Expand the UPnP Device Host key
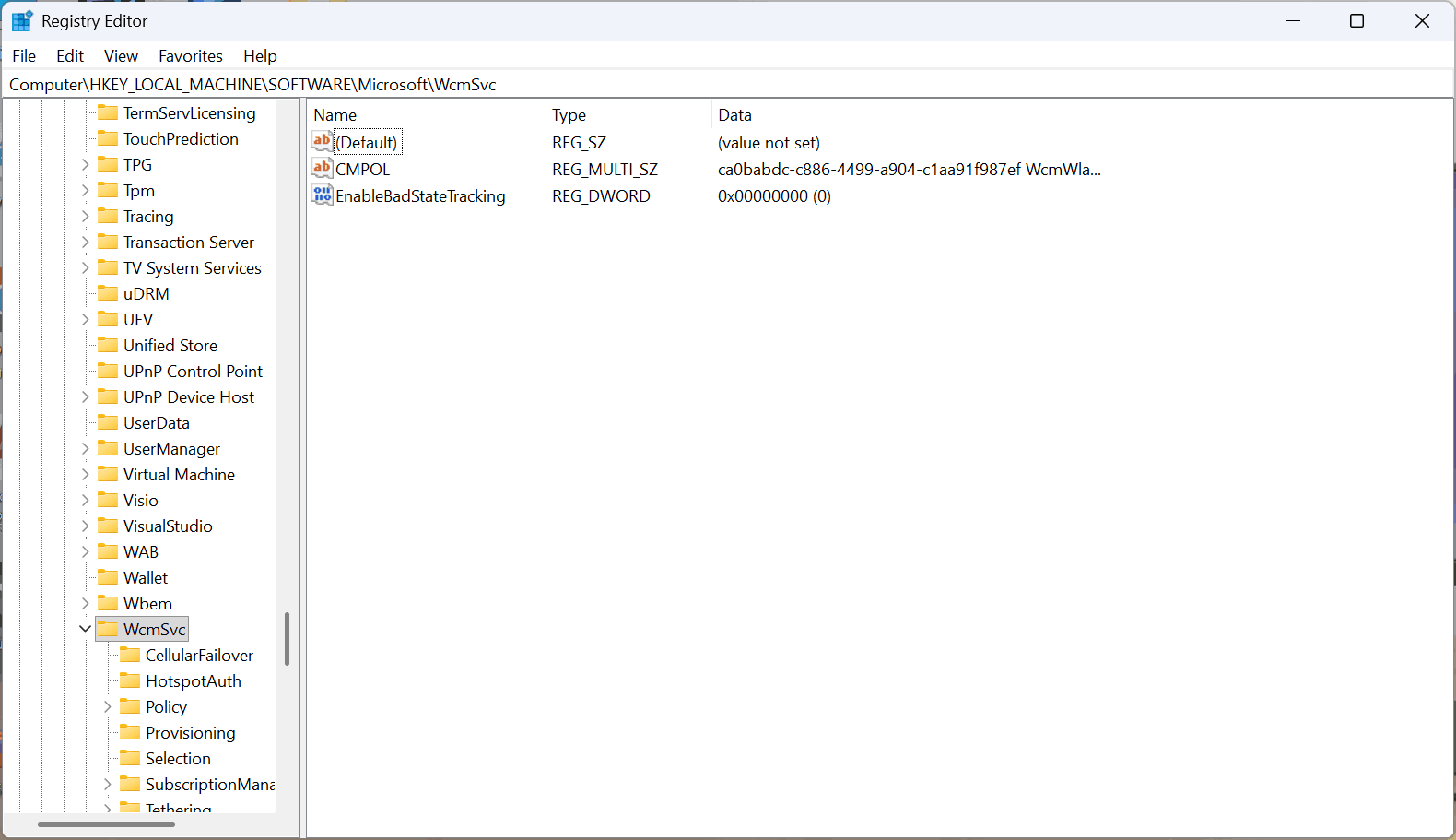This screenshot has width=1456, height=840. coord(86,396)
